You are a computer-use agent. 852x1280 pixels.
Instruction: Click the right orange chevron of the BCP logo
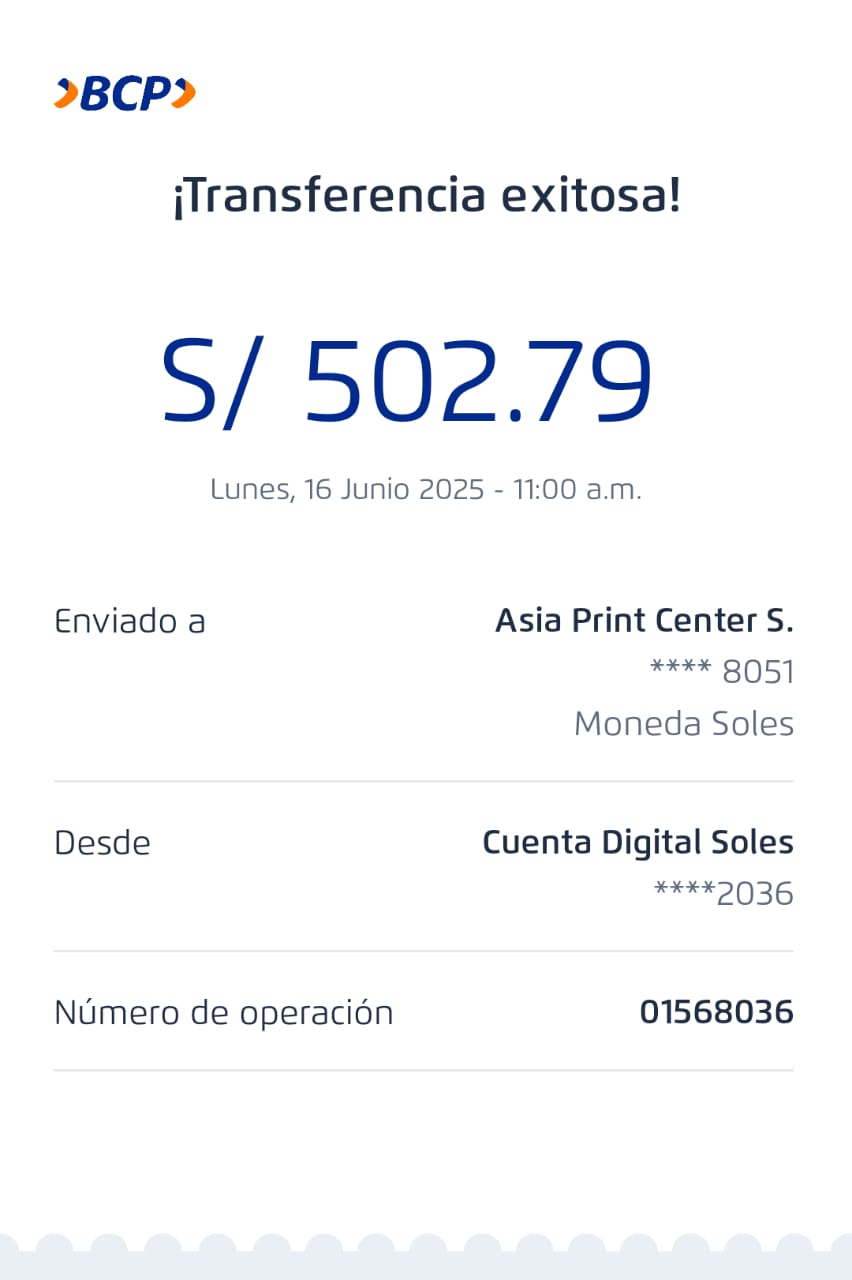point(184,94)
